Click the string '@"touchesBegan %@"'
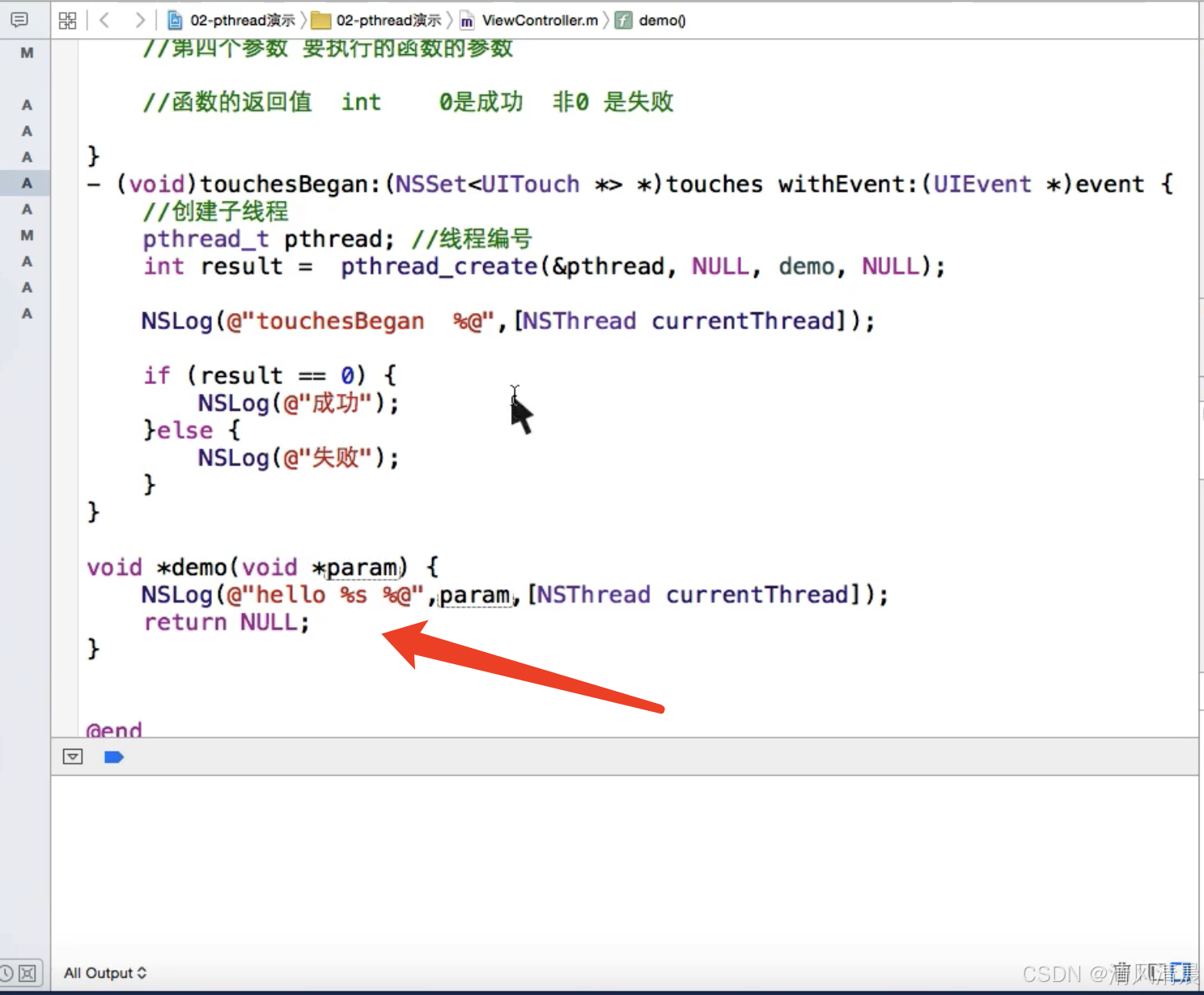The image size is (1204, 995). (x=360, y=321)
